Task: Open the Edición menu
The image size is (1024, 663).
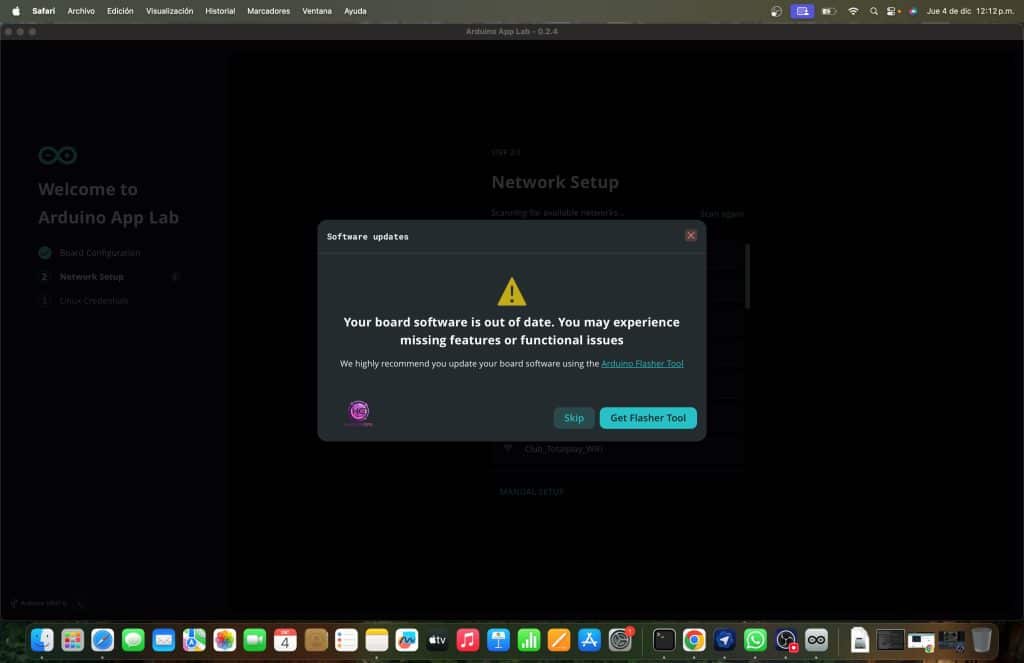Action: (x=120, y=11)
